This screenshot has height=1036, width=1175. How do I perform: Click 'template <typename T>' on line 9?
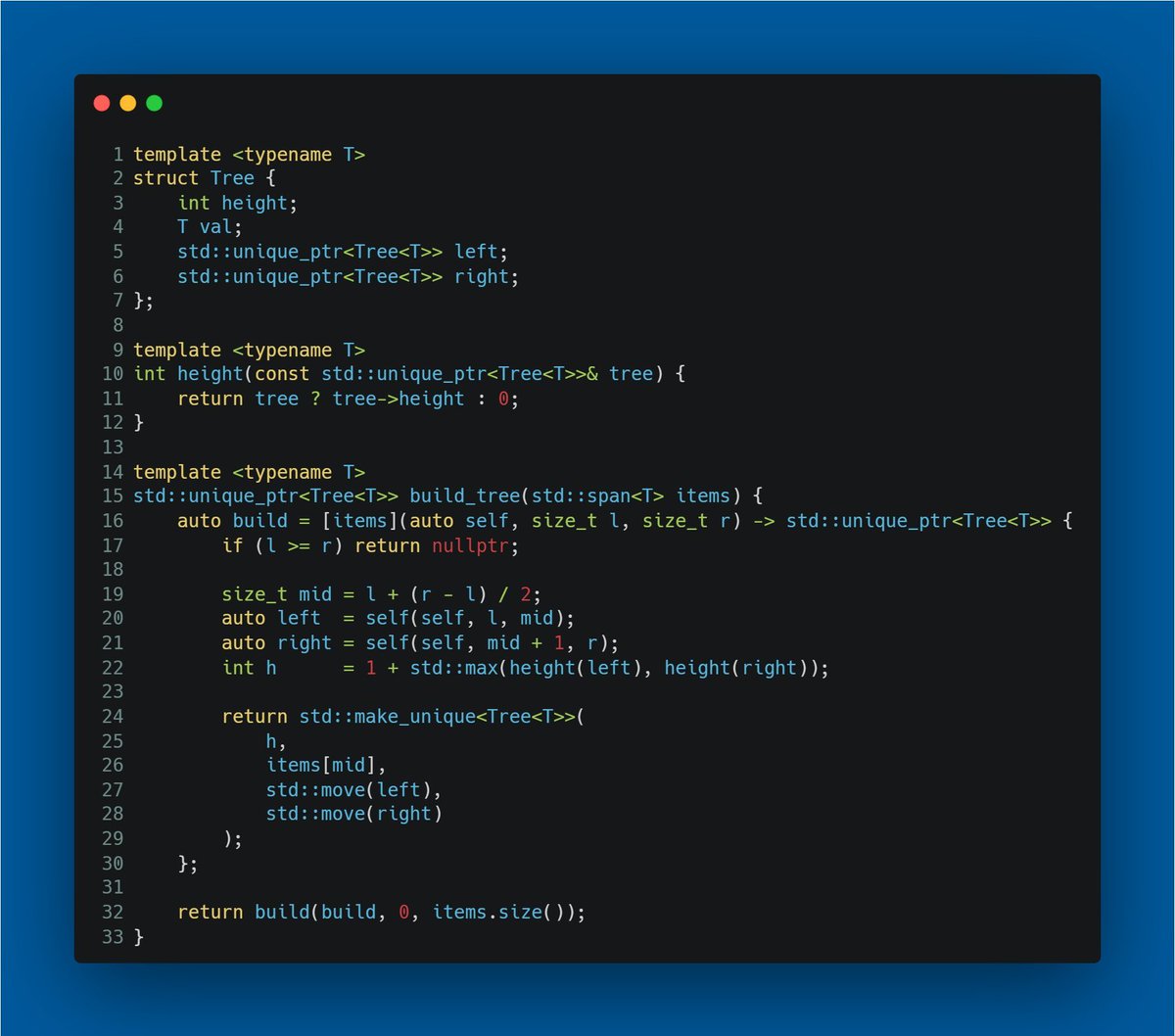(250, 350)
